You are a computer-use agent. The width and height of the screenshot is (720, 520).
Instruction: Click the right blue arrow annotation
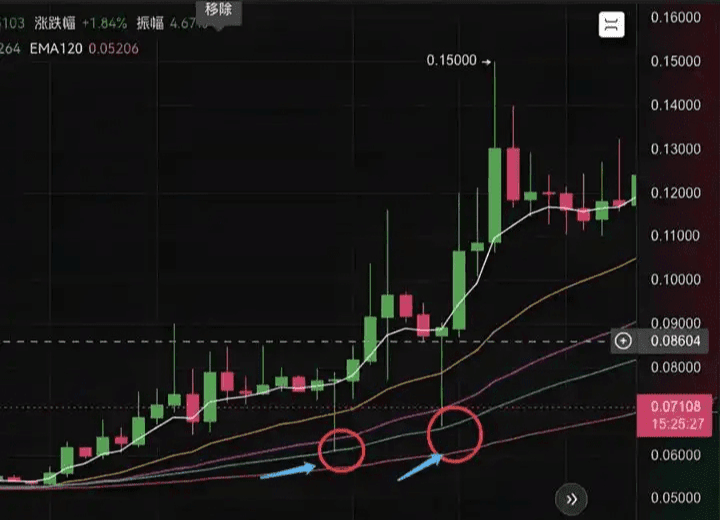click(420, 467)
